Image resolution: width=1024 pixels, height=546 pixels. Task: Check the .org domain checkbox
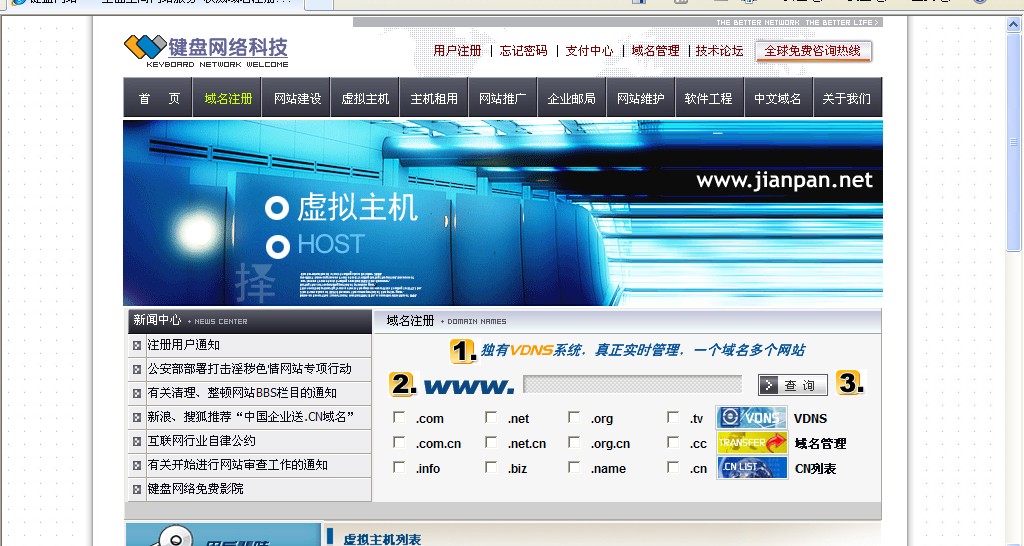tap(574, 417)
